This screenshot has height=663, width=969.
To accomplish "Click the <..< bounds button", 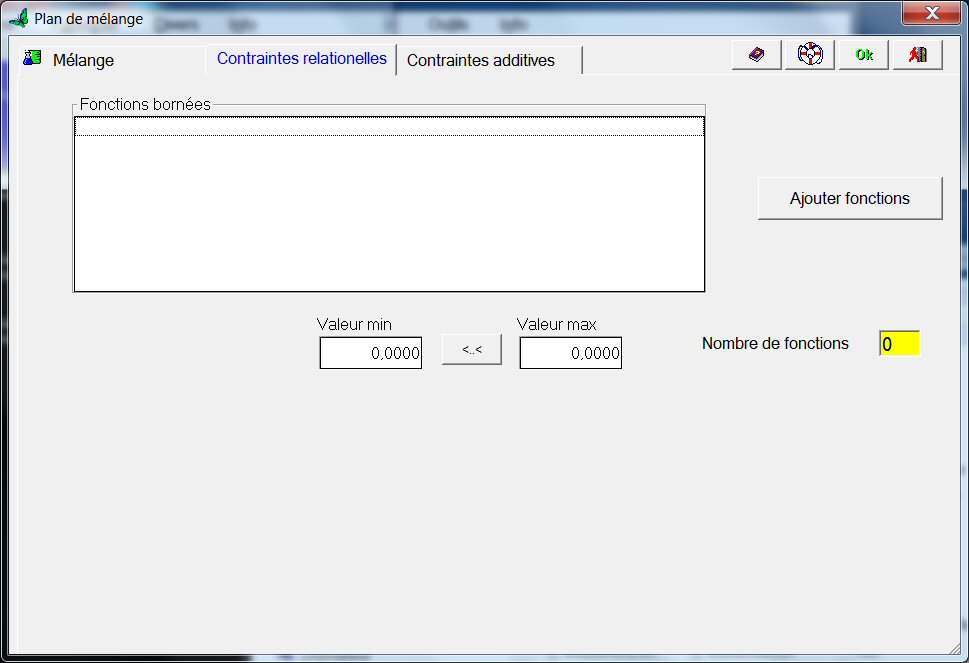I will pyautogui.click(x=471, y=350).
